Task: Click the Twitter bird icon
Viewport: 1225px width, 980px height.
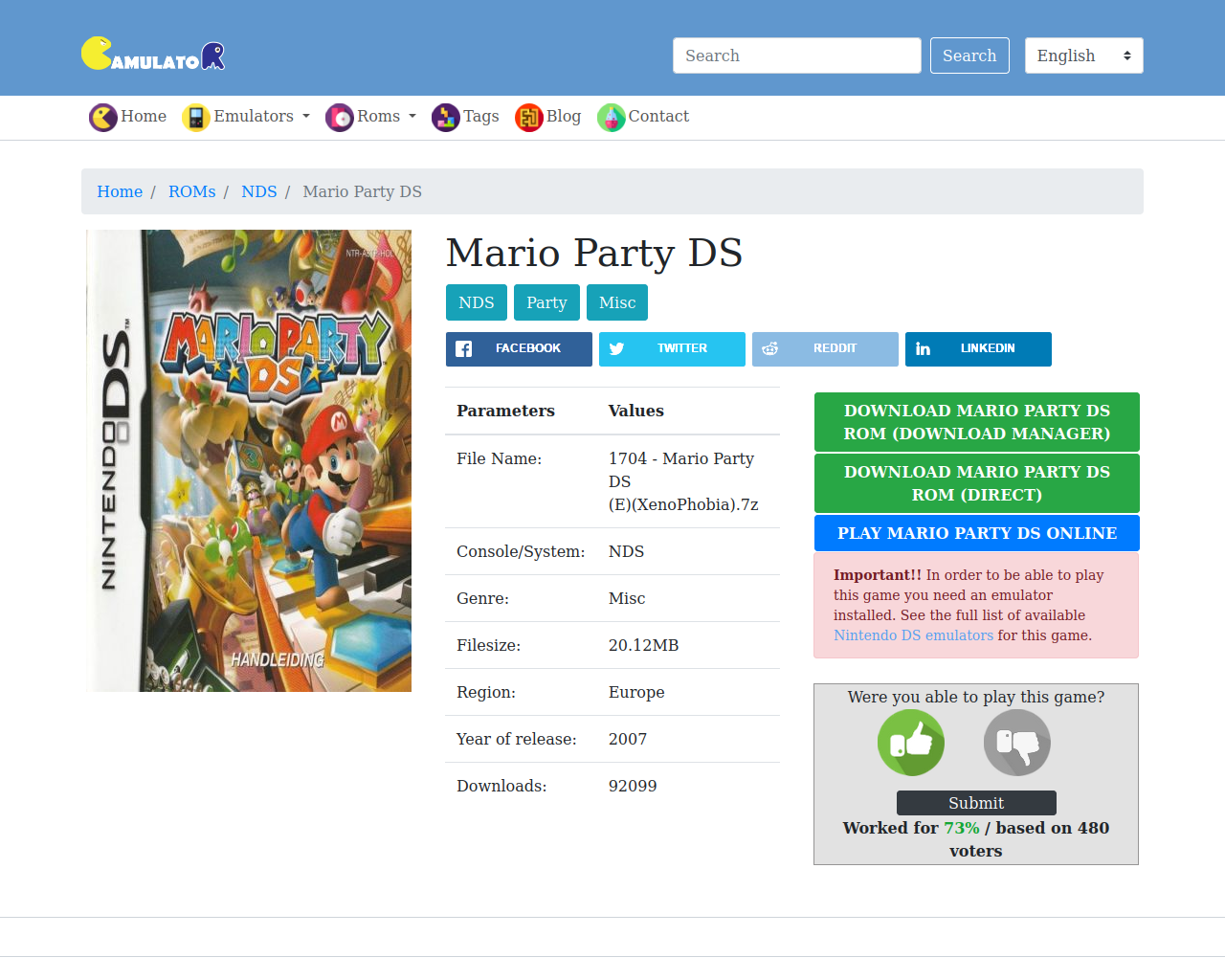Action: pos(616,349)
